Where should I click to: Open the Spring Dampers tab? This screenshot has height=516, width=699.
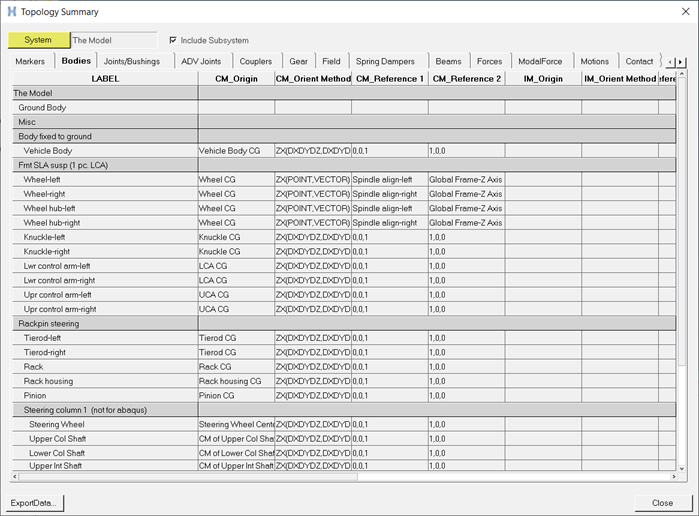385,62
